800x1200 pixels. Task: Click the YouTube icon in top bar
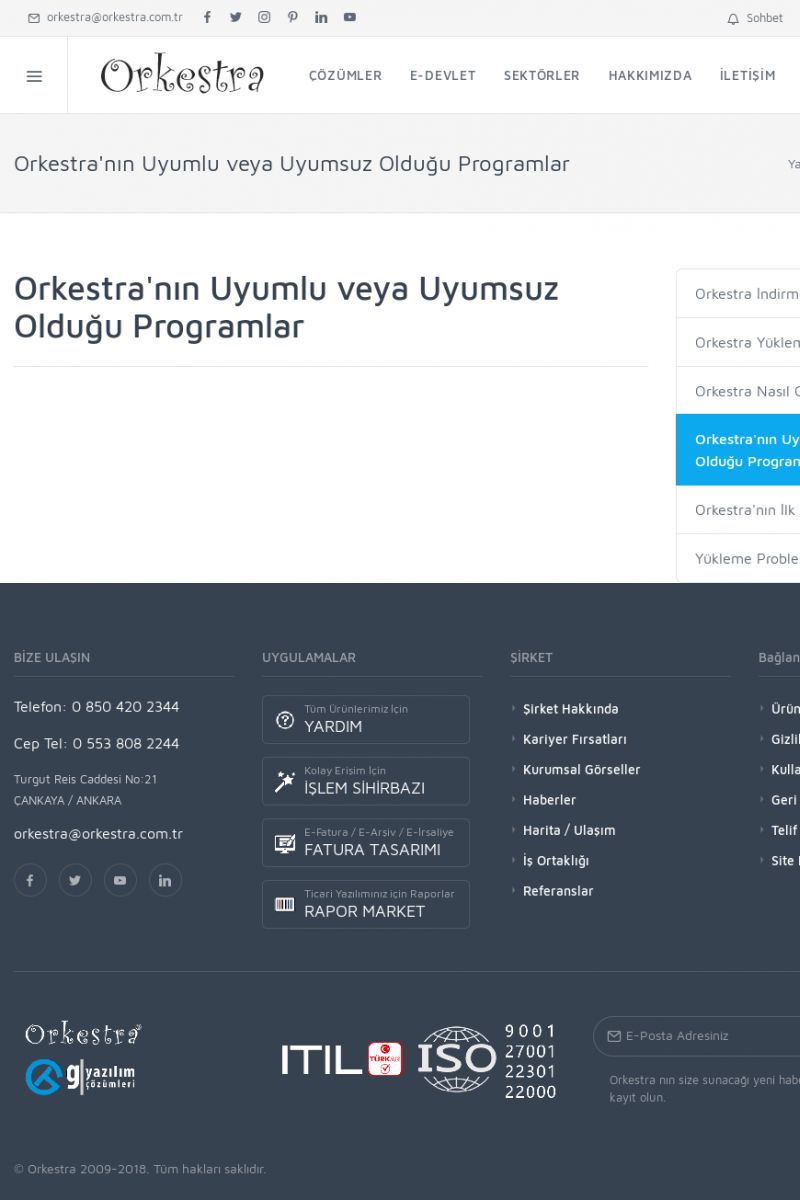[x=350, y=17]
